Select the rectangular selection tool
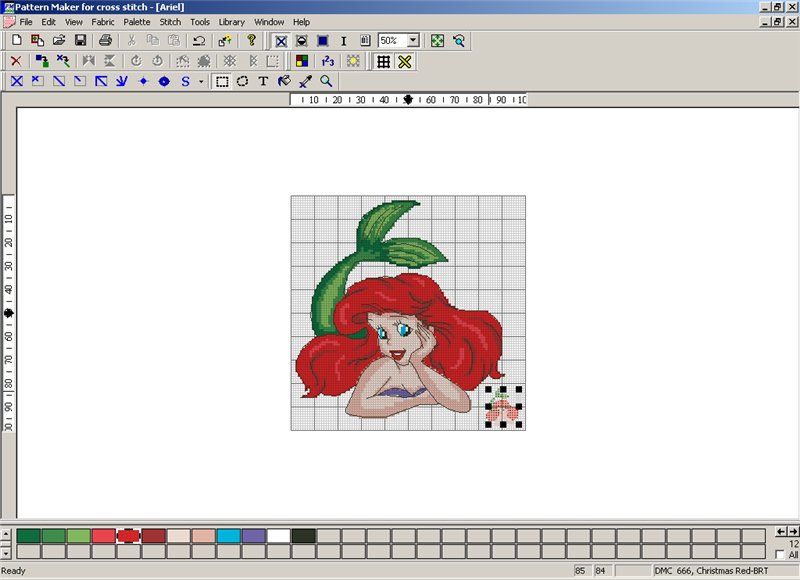The width and height of the screenshot is (800, 580). (x=222, y=82)
